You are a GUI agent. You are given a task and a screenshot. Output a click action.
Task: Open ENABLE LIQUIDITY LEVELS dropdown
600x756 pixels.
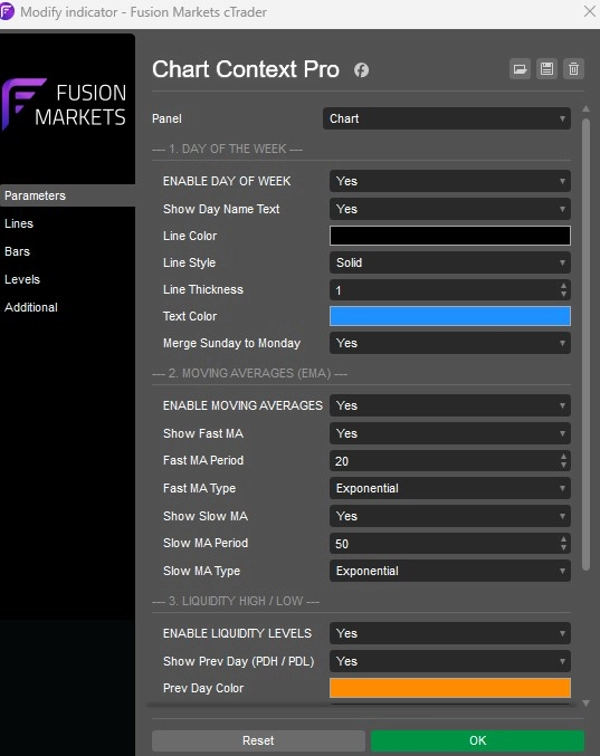point(450,634)
